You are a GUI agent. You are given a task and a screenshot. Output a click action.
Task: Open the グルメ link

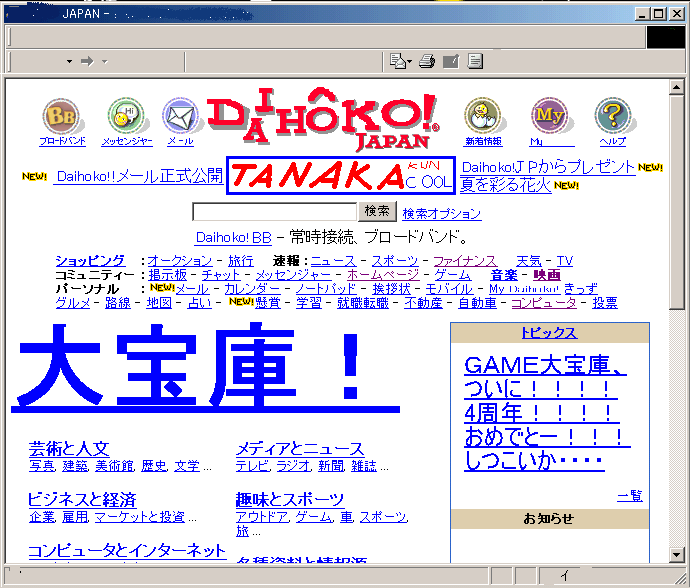(x=73, y=303)
